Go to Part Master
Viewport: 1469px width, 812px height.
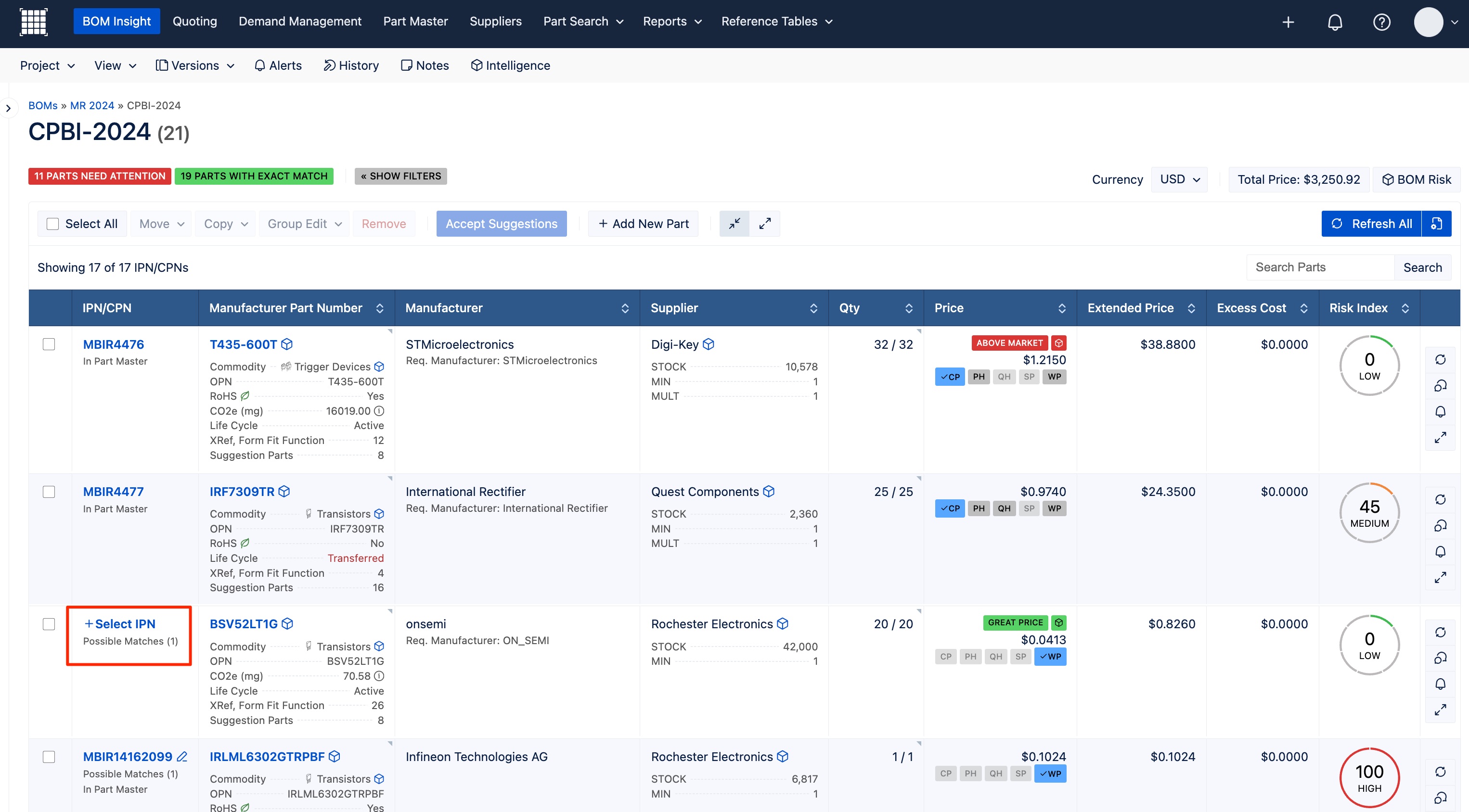pyautogui.click(x=415, y=22)
